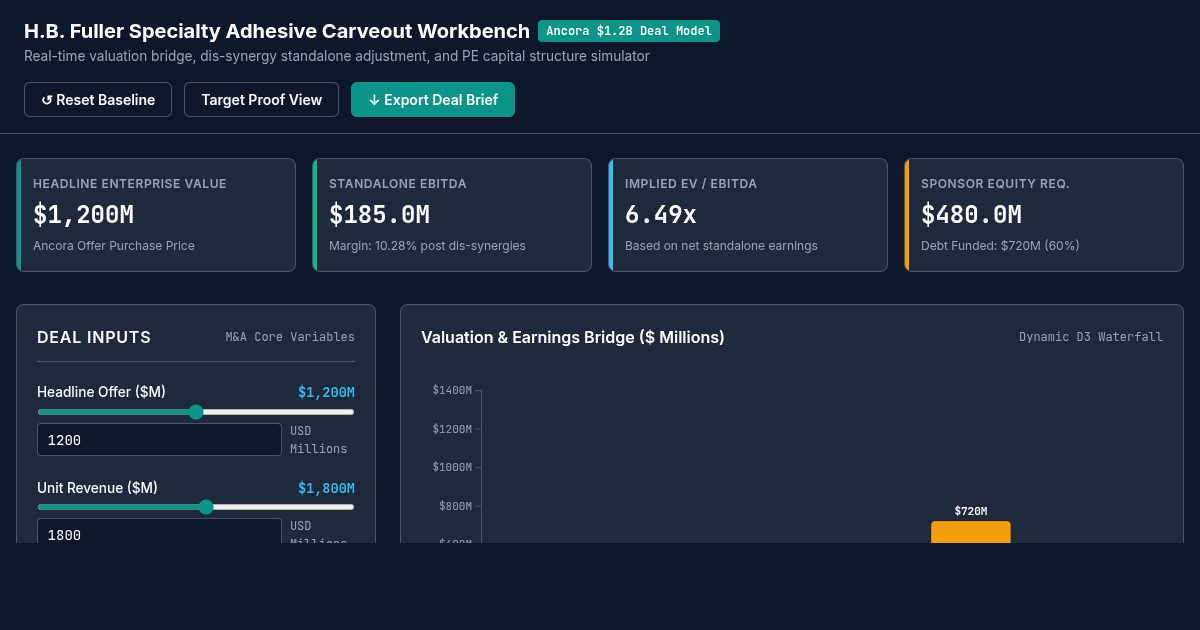The image size is (1200, 630).
Task: Select the Sponsor Equity Req. card
Action: [1044, 215]
